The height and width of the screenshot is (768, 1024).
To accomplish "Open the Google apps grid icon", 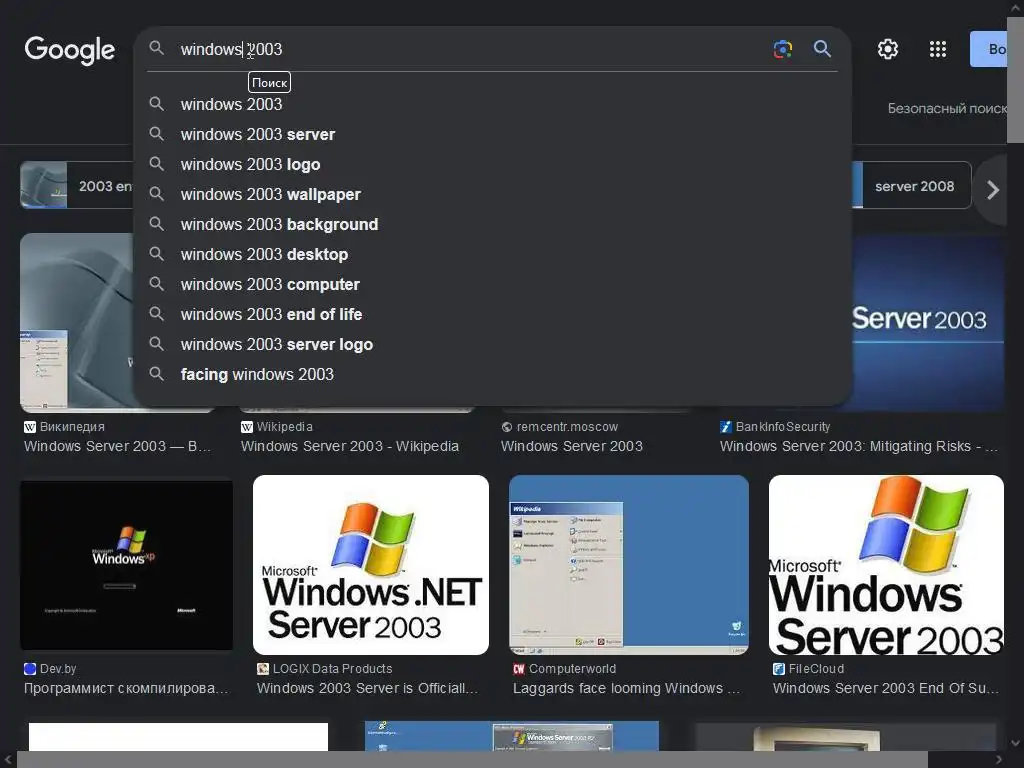I will (x=938, y=49).
